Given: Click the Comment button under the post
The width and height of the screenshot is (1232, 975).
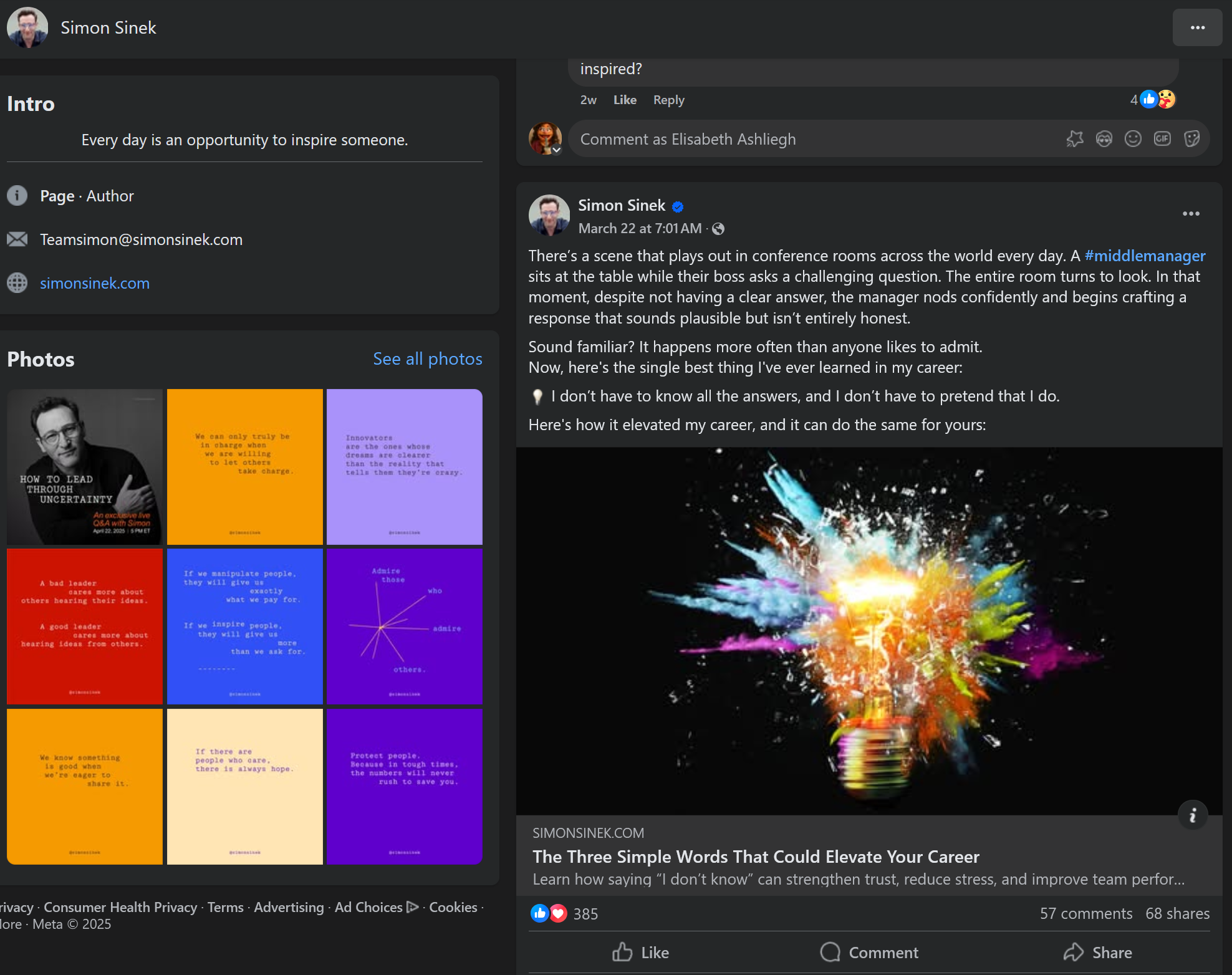Looking at the screenshot, I should (869, 953).
